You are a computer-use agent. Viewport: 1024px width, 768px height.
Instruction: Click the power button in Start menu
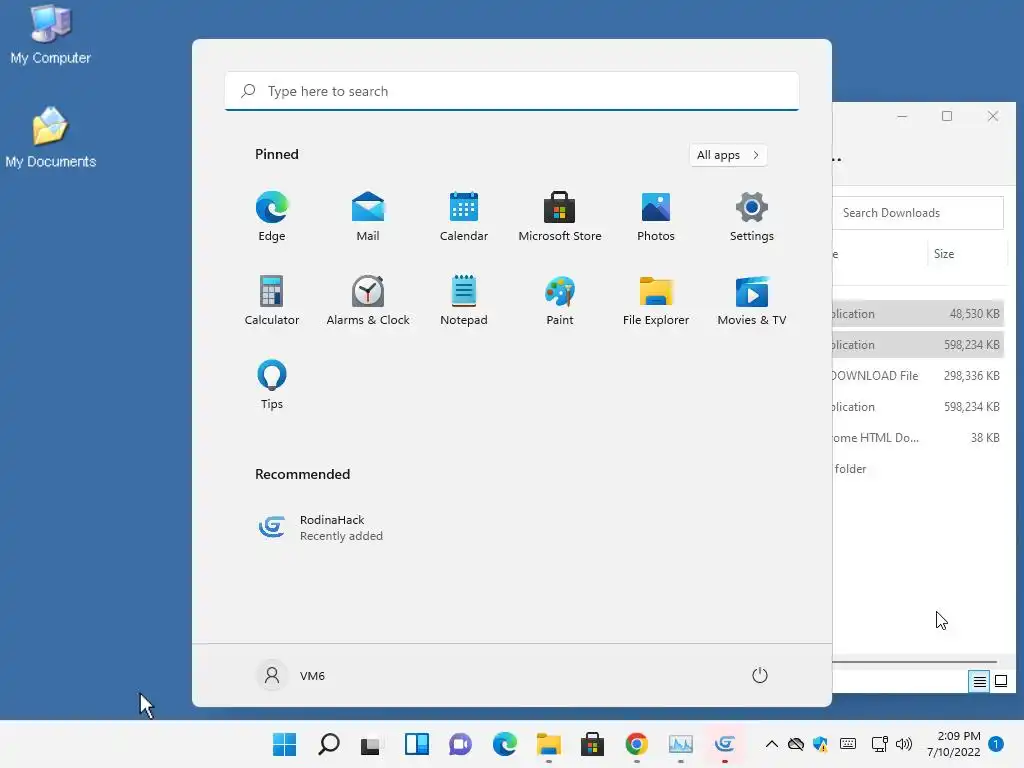coord(760,675)
